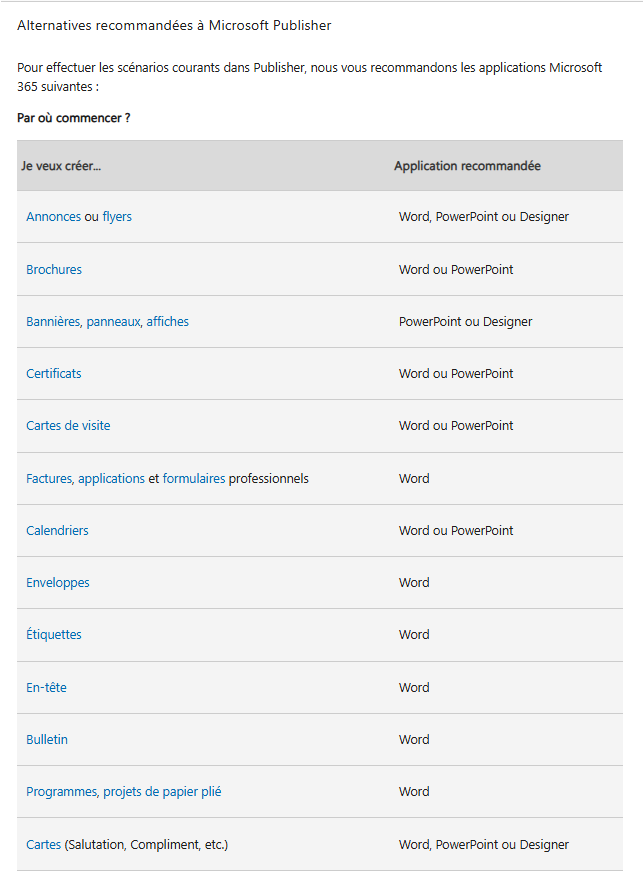Image resolution: width=643 pixels, height=887 pixels.
Task: Open the Enveloppes link
Action: point(58,583)
